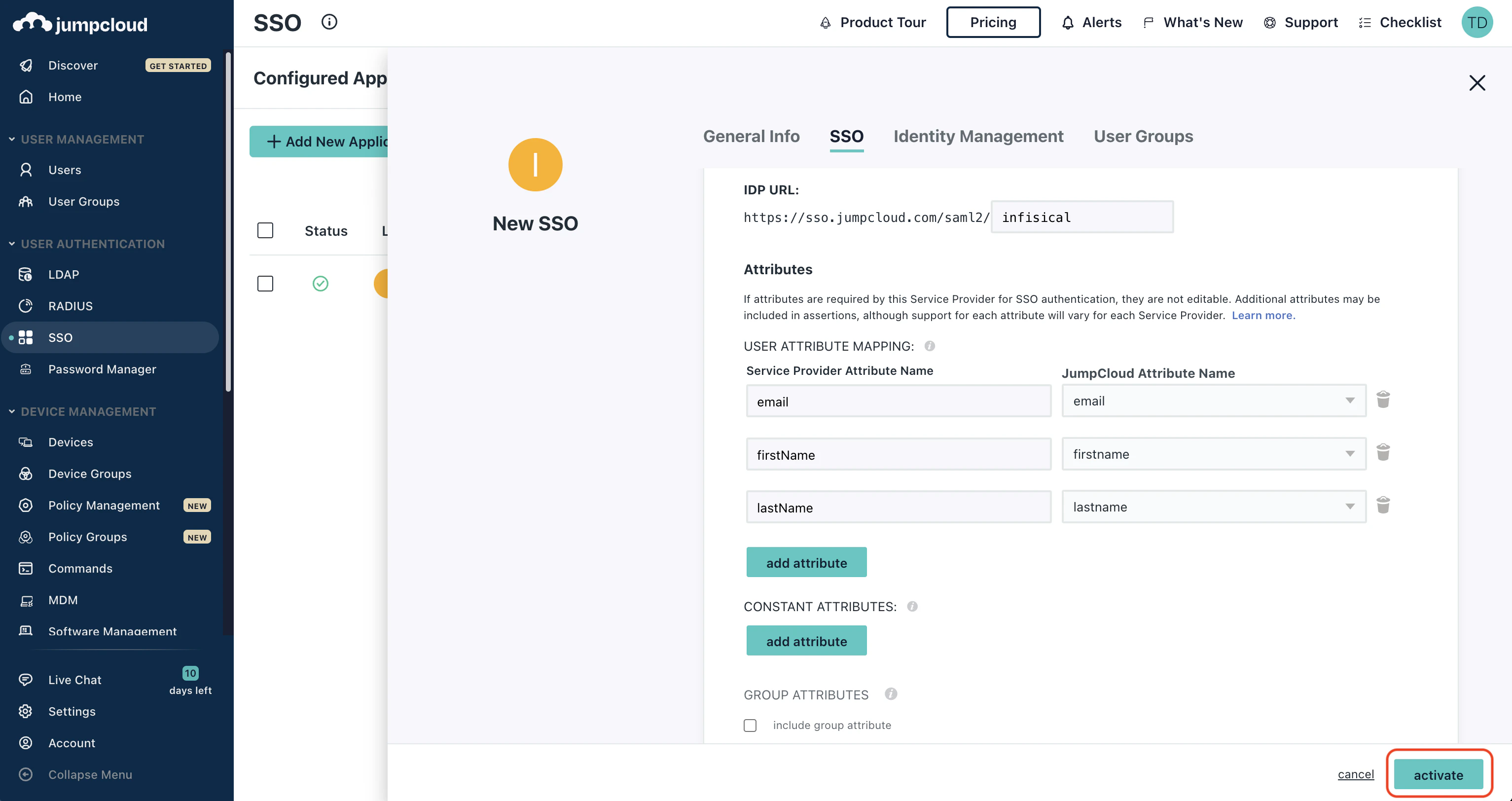Click activate button
1512x801 pixels.
(x=1438, y=775)
